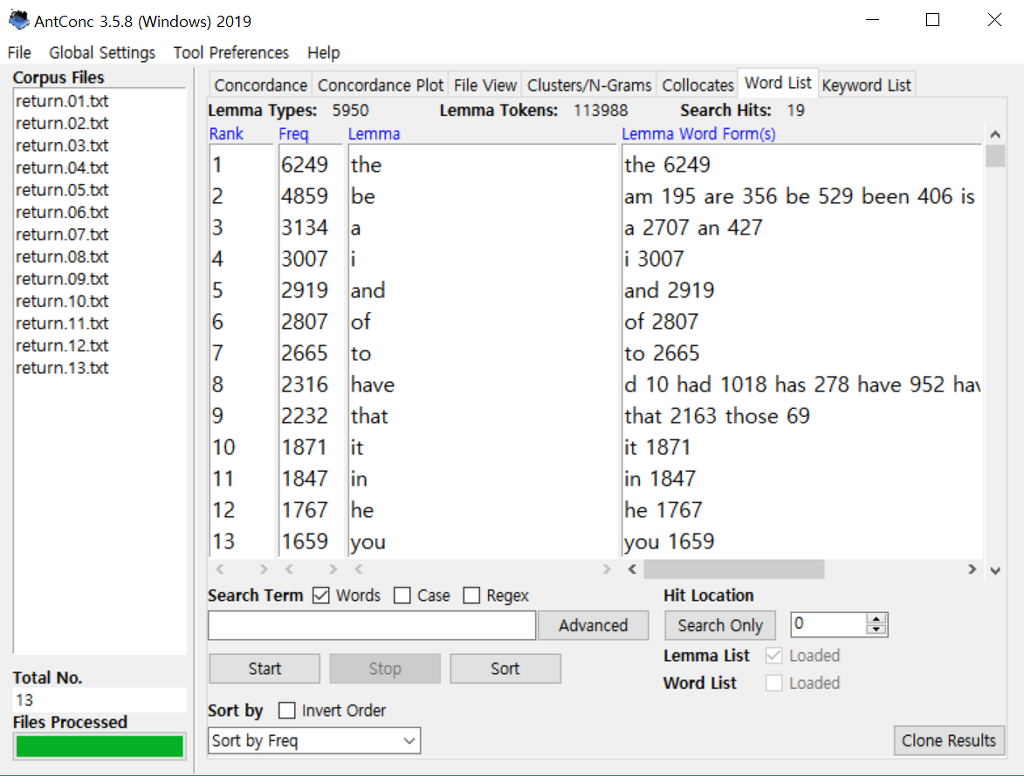
Task: Select return.12.txt in Corpus Files
Action: 62,346
